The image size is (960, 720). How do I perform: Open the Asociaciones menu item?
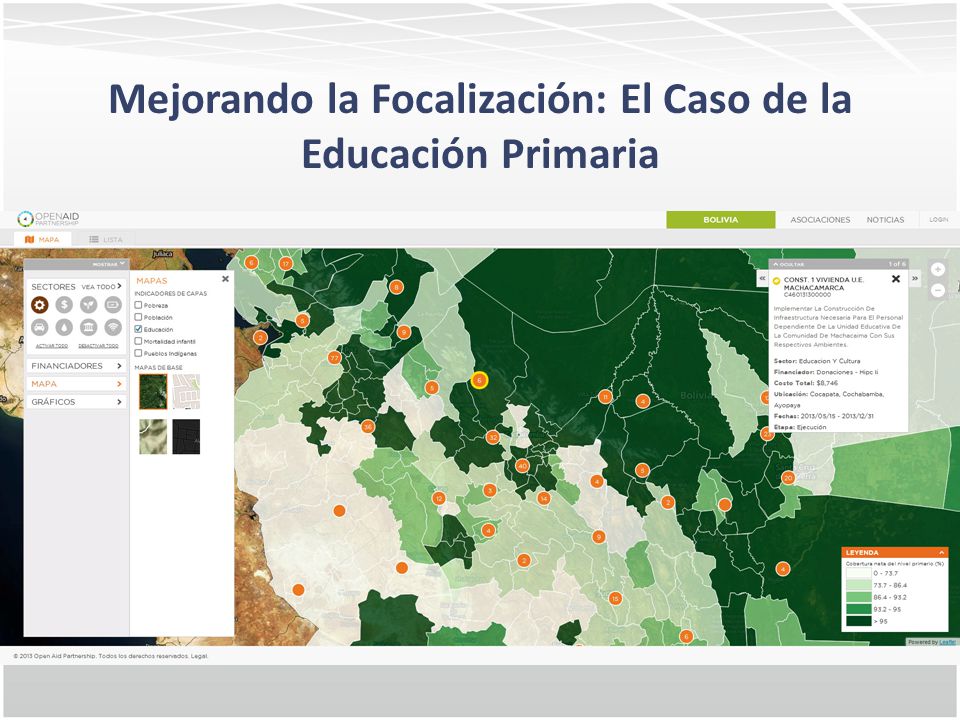tap(820, 220)
